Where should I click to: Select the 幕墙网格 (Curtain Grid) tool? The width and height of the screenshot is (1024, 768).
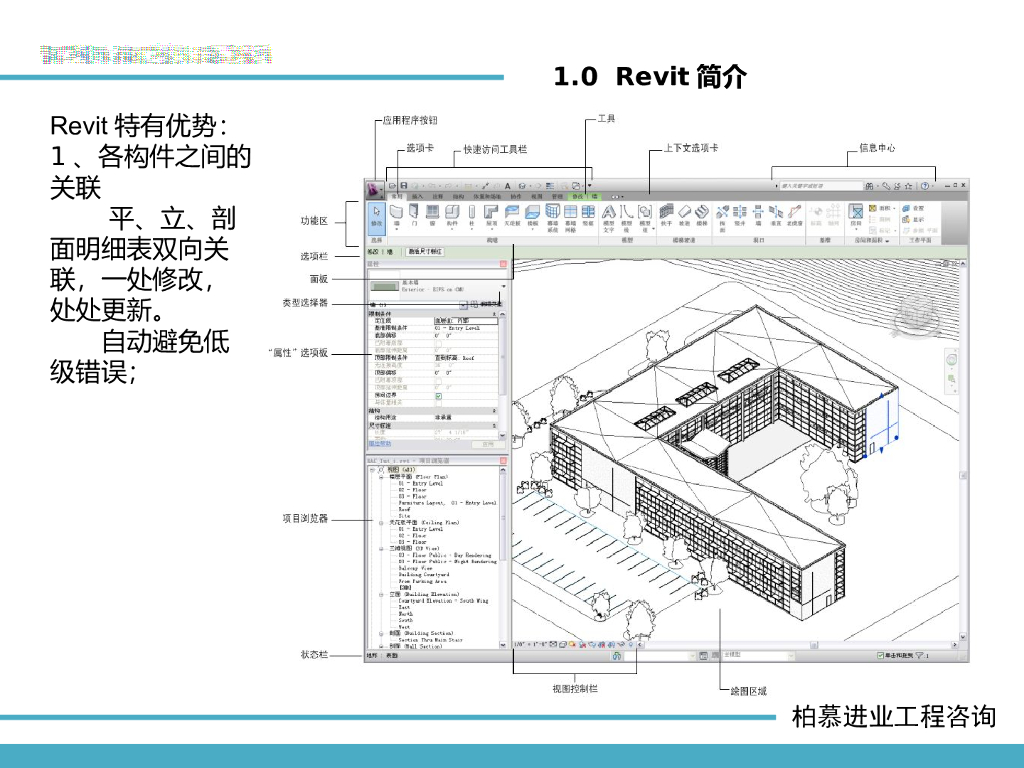(570, 218)
